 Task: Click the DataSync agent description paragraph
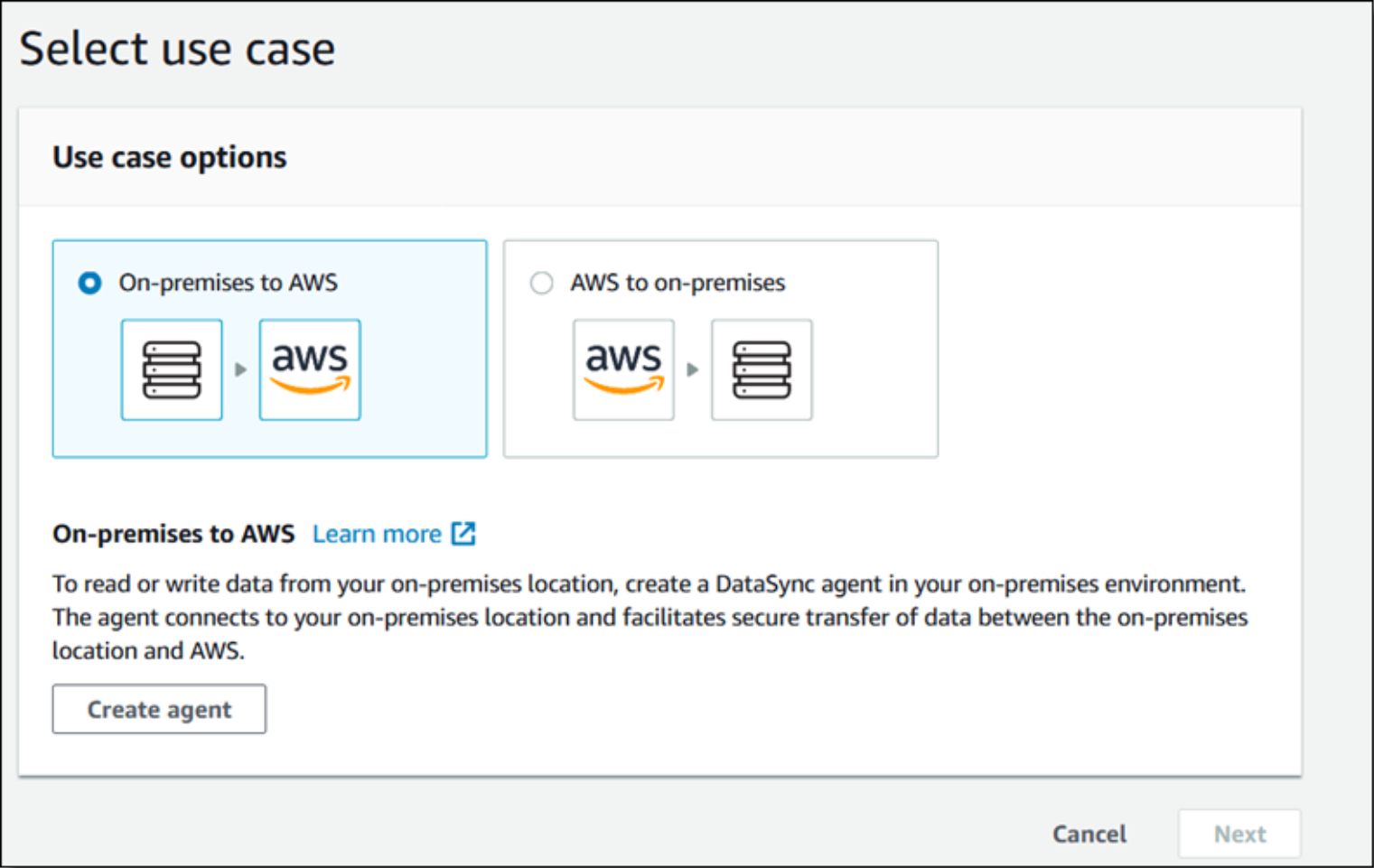(x=650, y=617)
